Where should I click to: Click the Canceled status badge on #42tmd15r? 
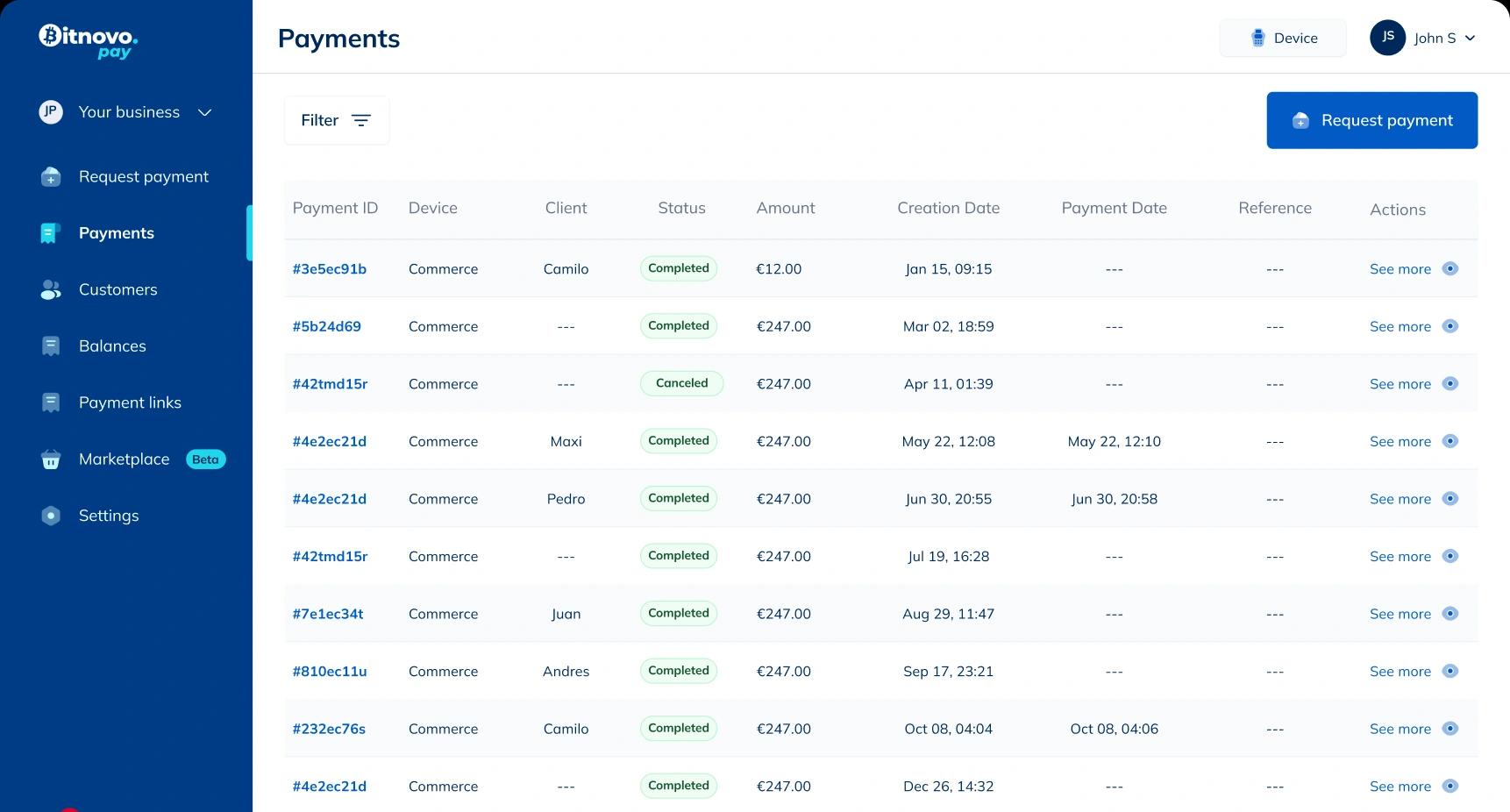pos(681,383)
